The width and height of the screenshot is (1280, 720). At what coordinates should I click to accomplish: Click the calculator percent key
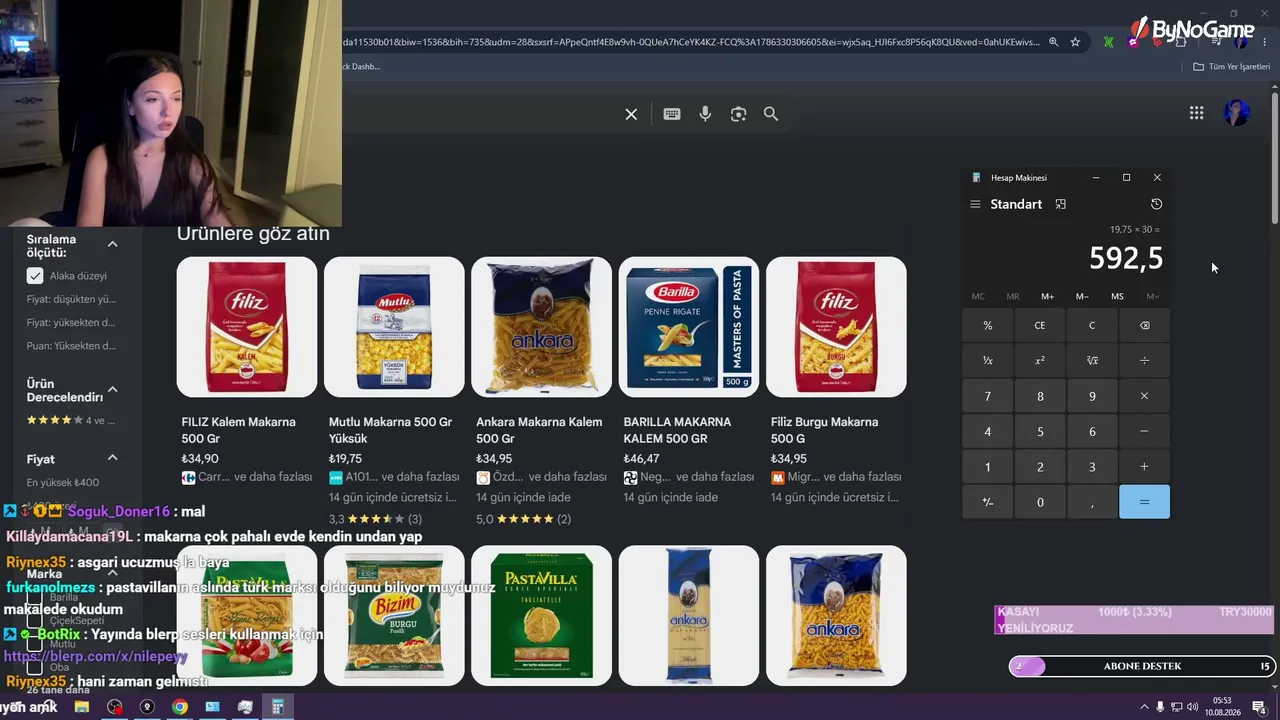[x=988, y=325]
